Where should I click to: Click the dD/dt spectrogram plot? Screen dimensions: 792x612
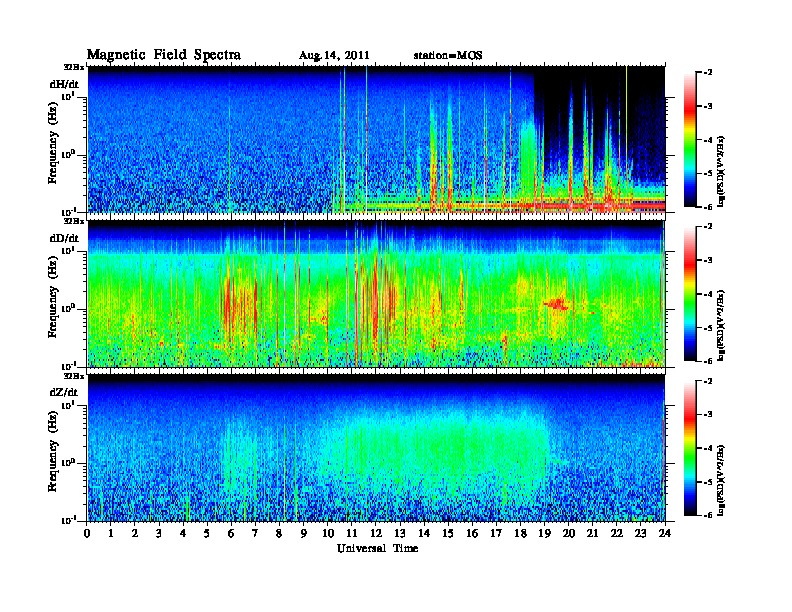[376, 293]
